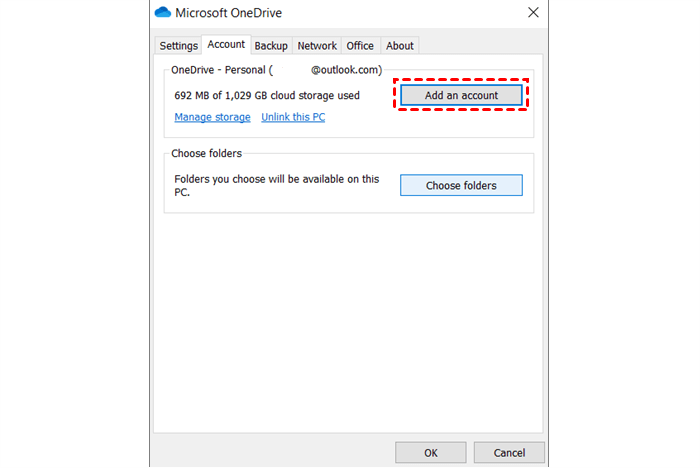
Task: Click the Unlink this PC link
Action: (293, 117)
